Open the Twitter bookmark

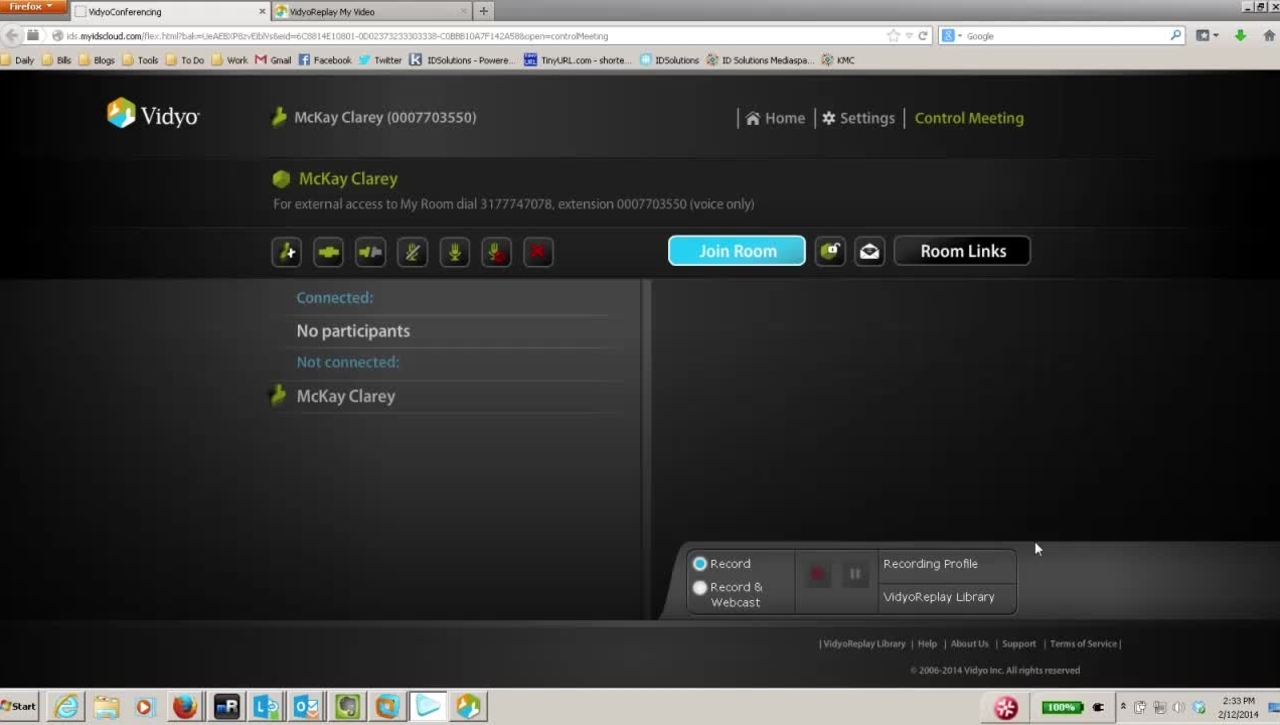pos(380,60)
